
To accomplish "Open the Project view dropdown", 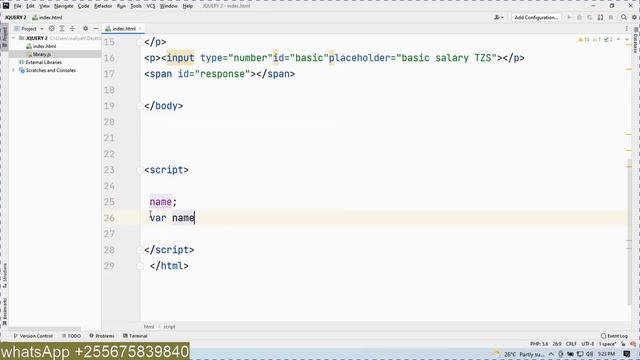I will [x=29, y=29].
